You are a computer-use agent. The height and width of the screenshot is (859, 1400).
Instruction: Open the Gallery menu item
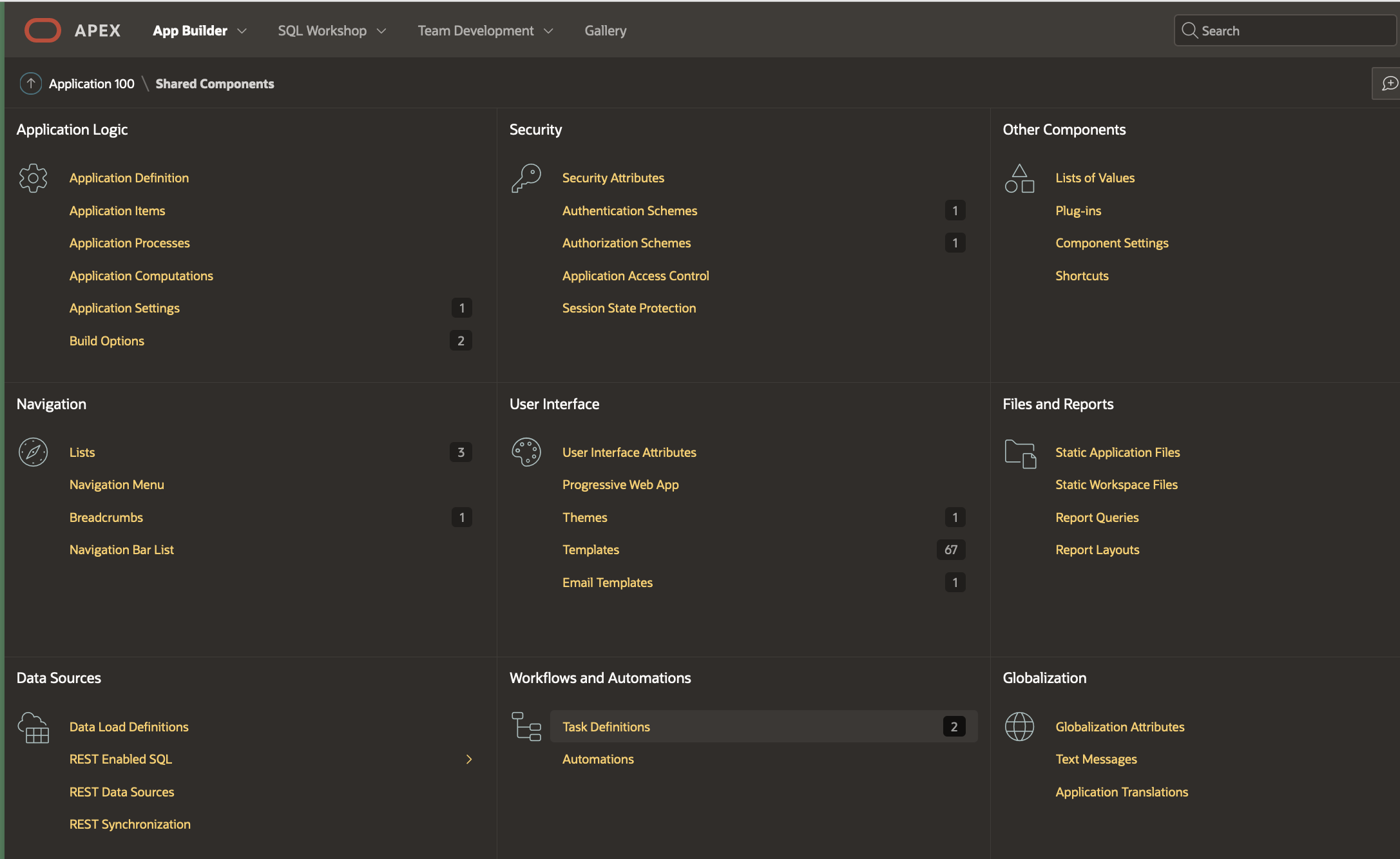(605, 31)
